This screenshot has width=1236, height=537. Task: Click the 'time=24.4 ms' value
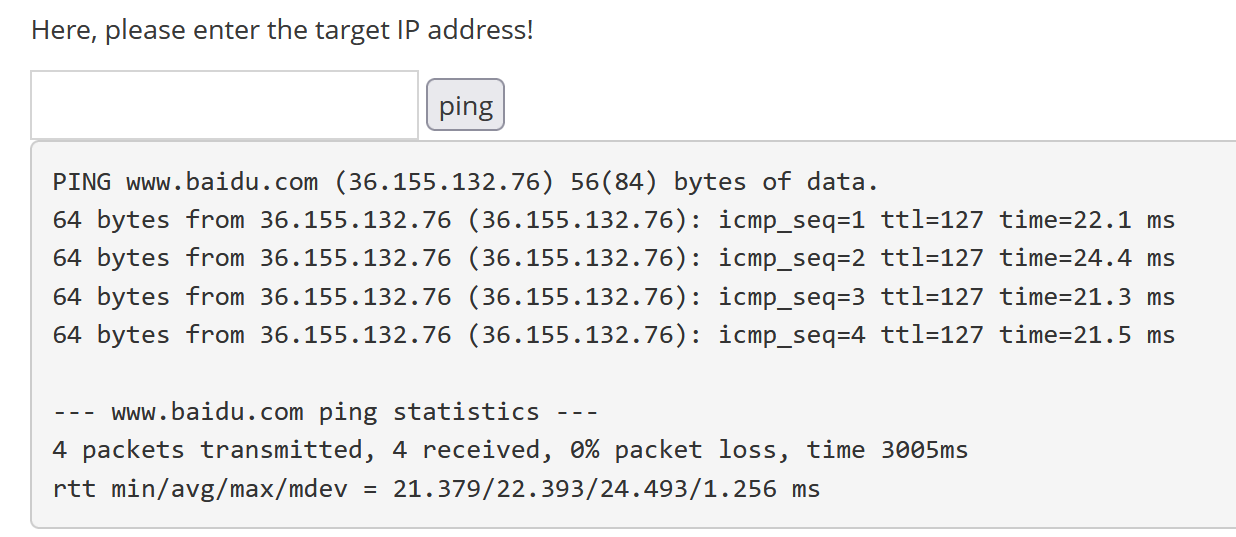click(x=1086, y=258)
